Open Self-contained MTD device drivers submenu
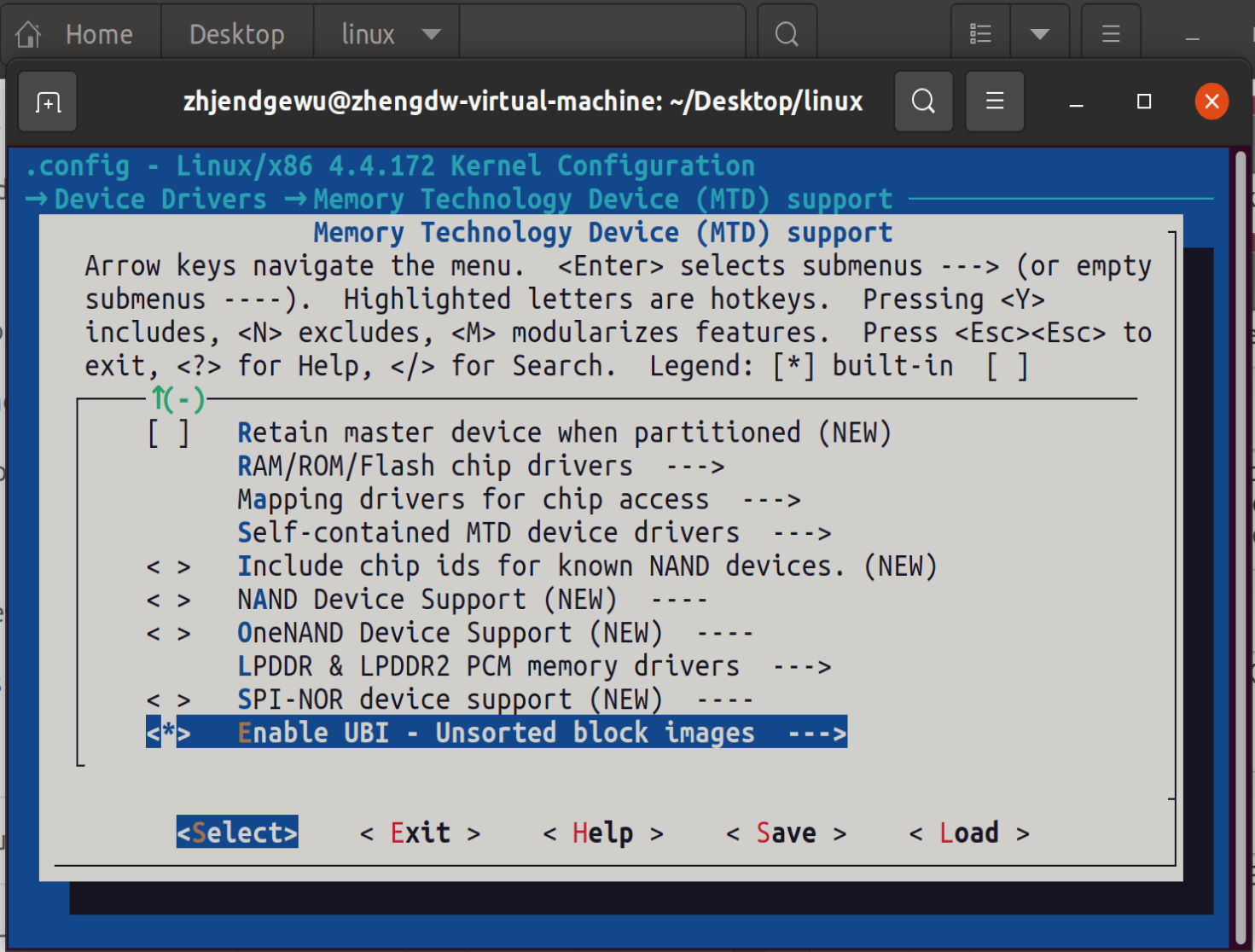 (534, 533)
